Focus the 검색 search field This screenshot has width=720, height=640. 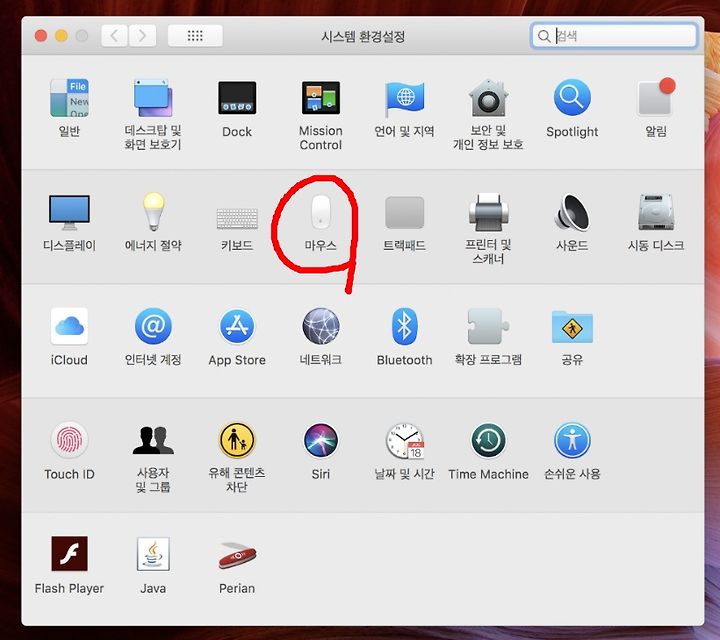pyautogui.click(x=614, y=36)
